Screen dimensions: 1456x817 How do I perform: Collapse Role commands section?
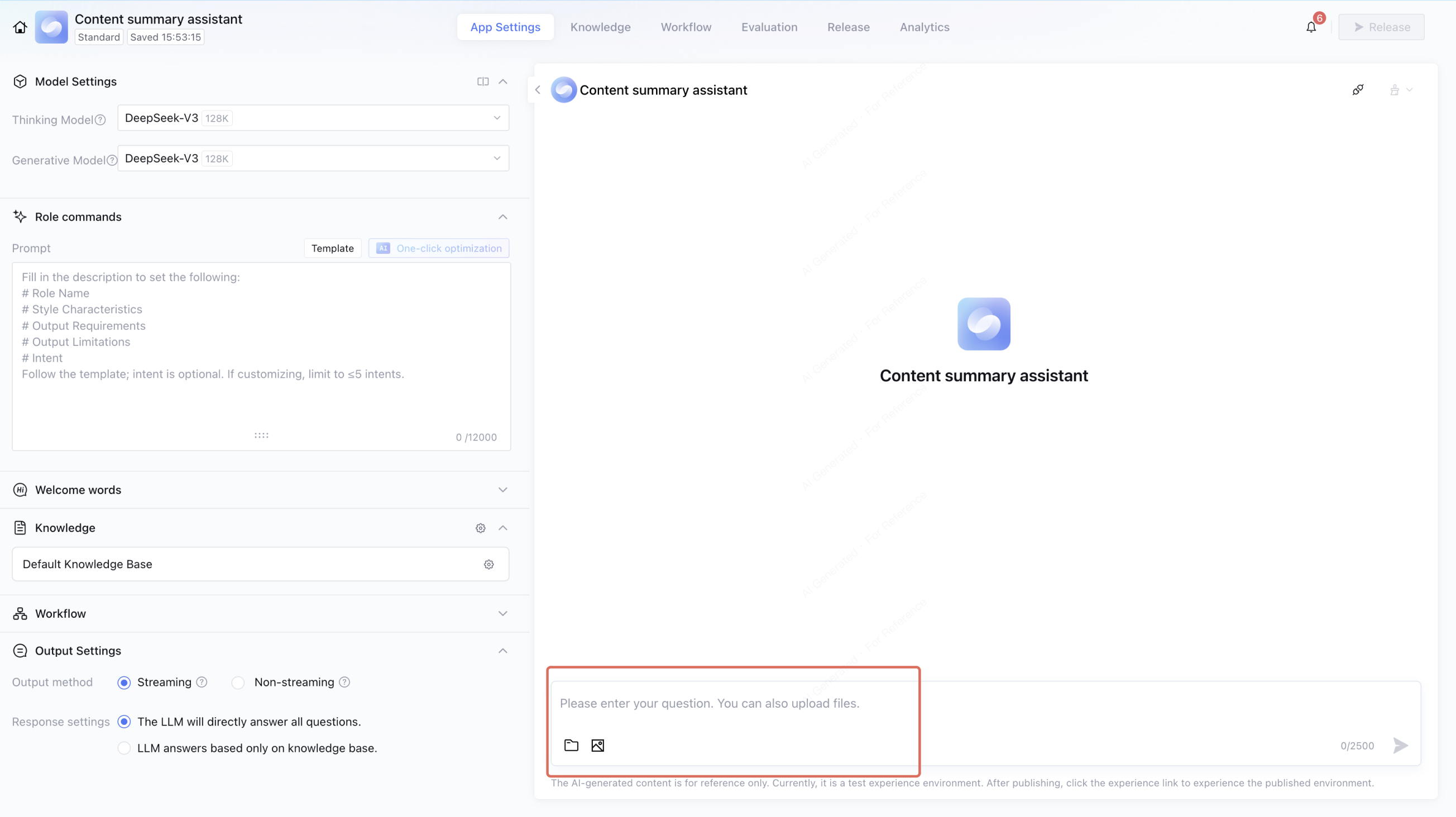[502, 217]
